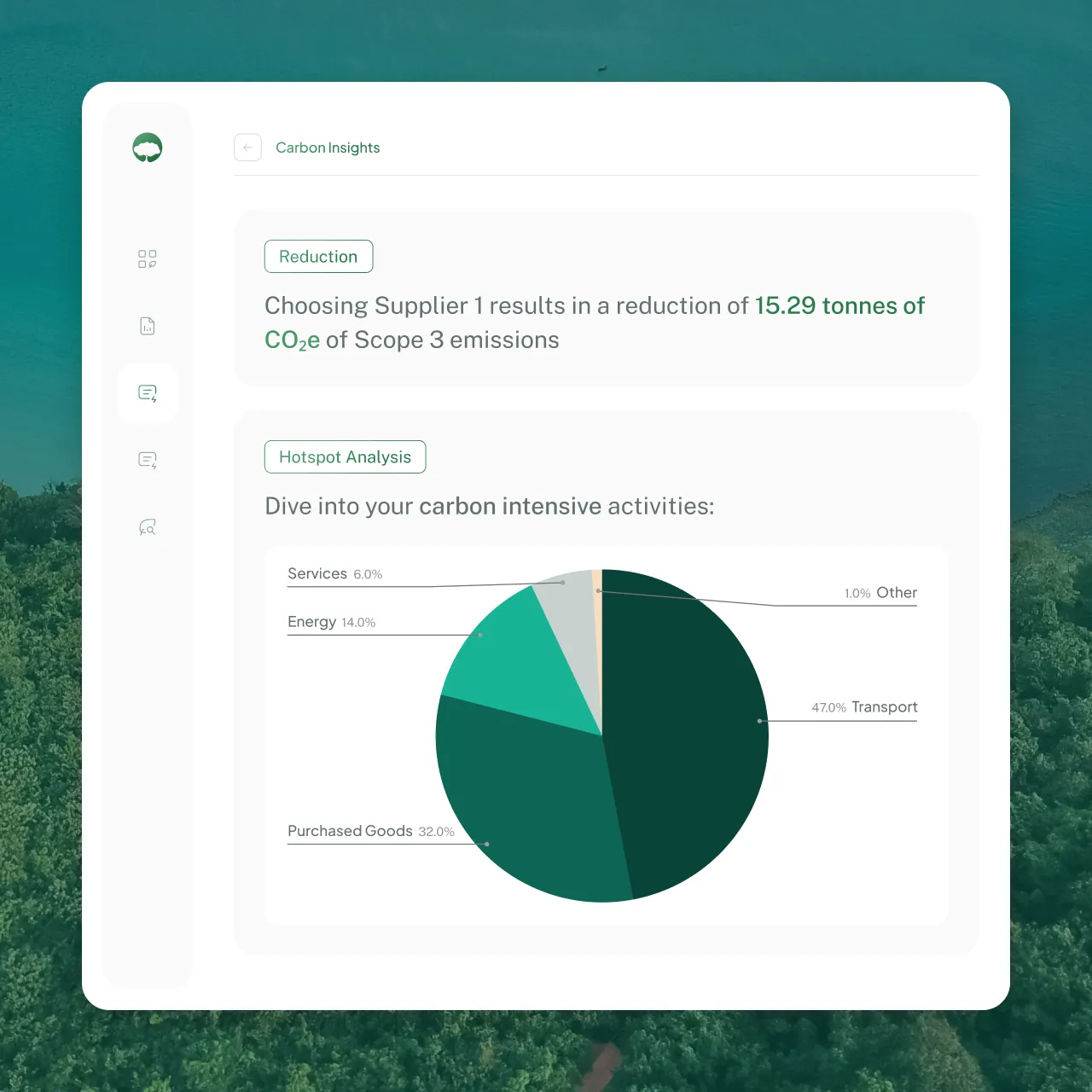Screen dimensions: 1092x1092
Task: Click the Purchased Goods 32.0% label
Action: (x=371, y=831)
